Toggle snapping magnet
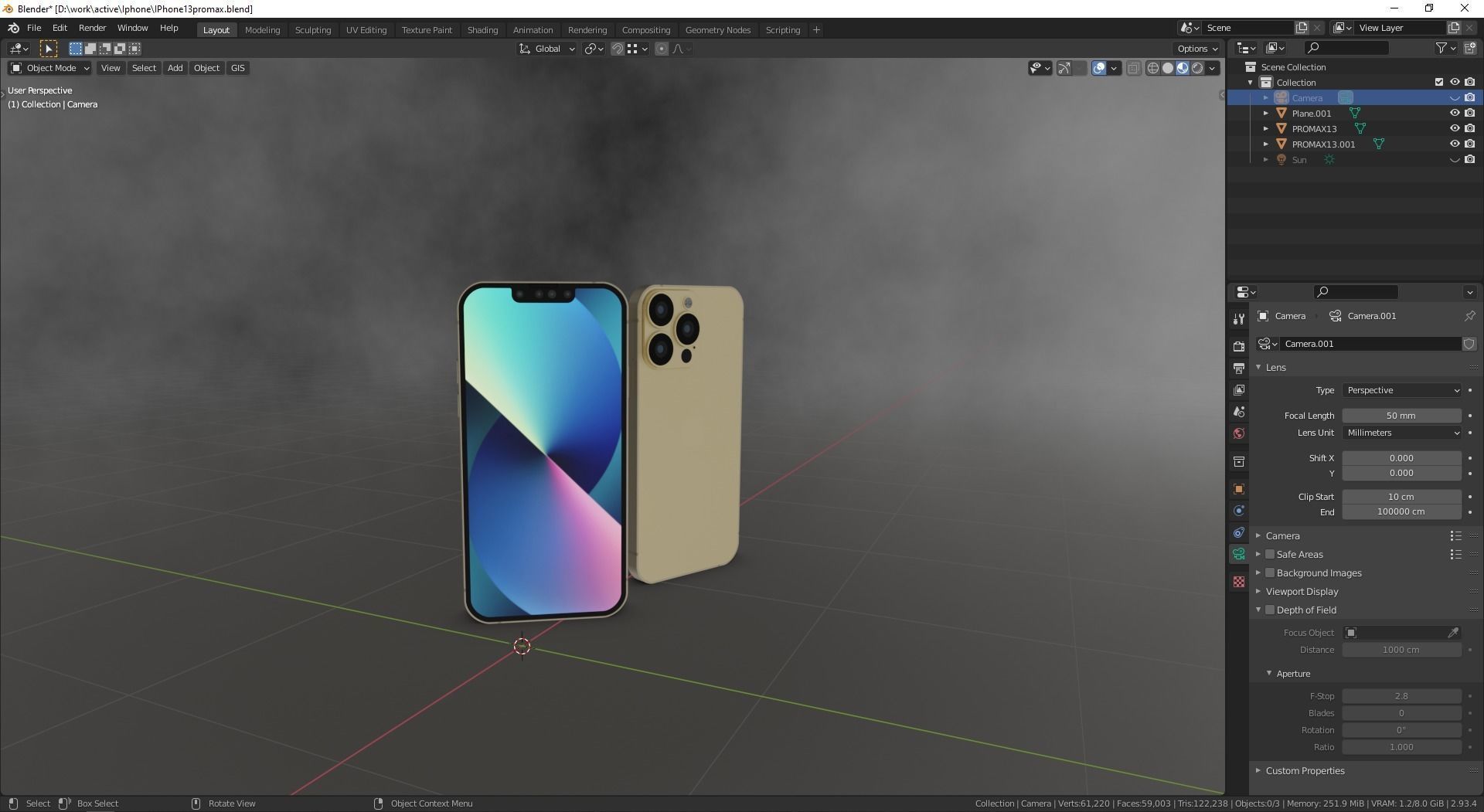The width and height of the screenshot is (1484, 812). pos(618,49)
